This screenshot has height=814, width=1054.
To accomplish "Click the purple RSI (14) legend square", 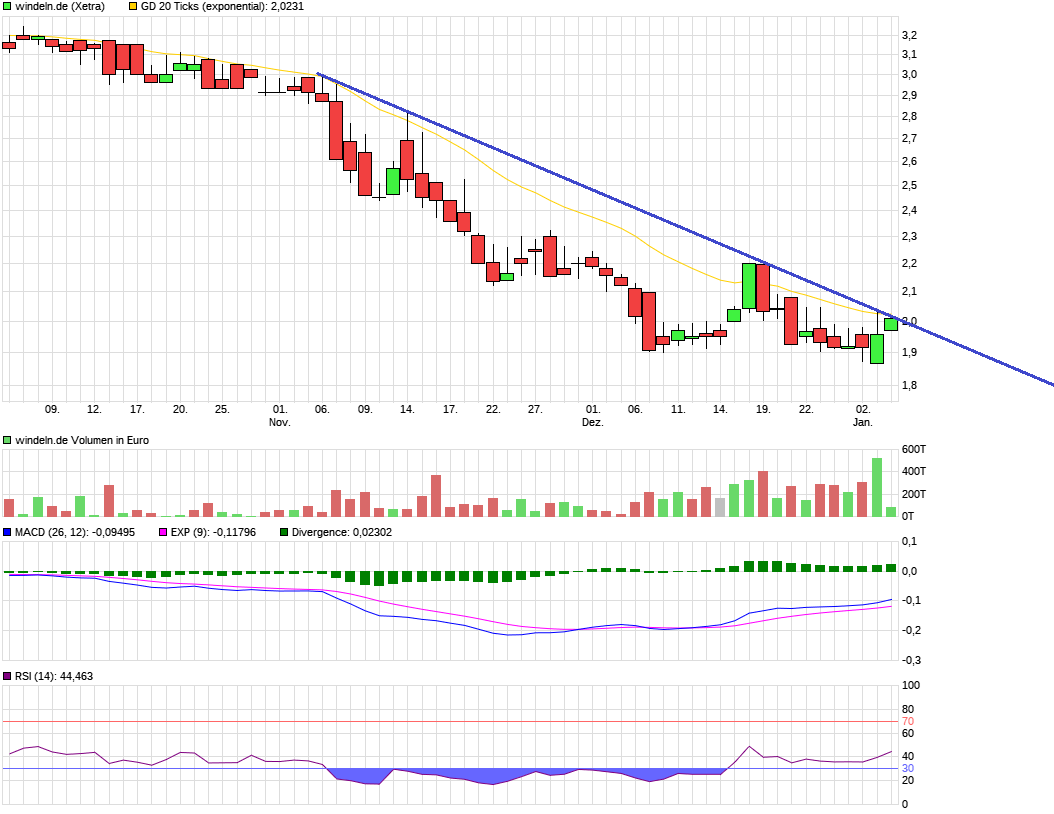I will coord(7,676).
